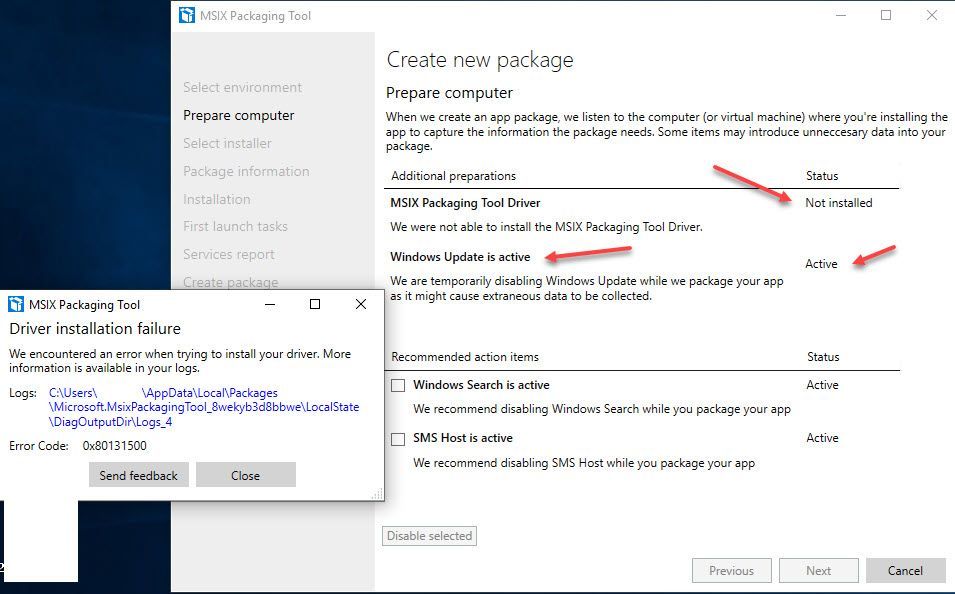Open the logs folder path link
955x594 pixels.
coord(204,407)
